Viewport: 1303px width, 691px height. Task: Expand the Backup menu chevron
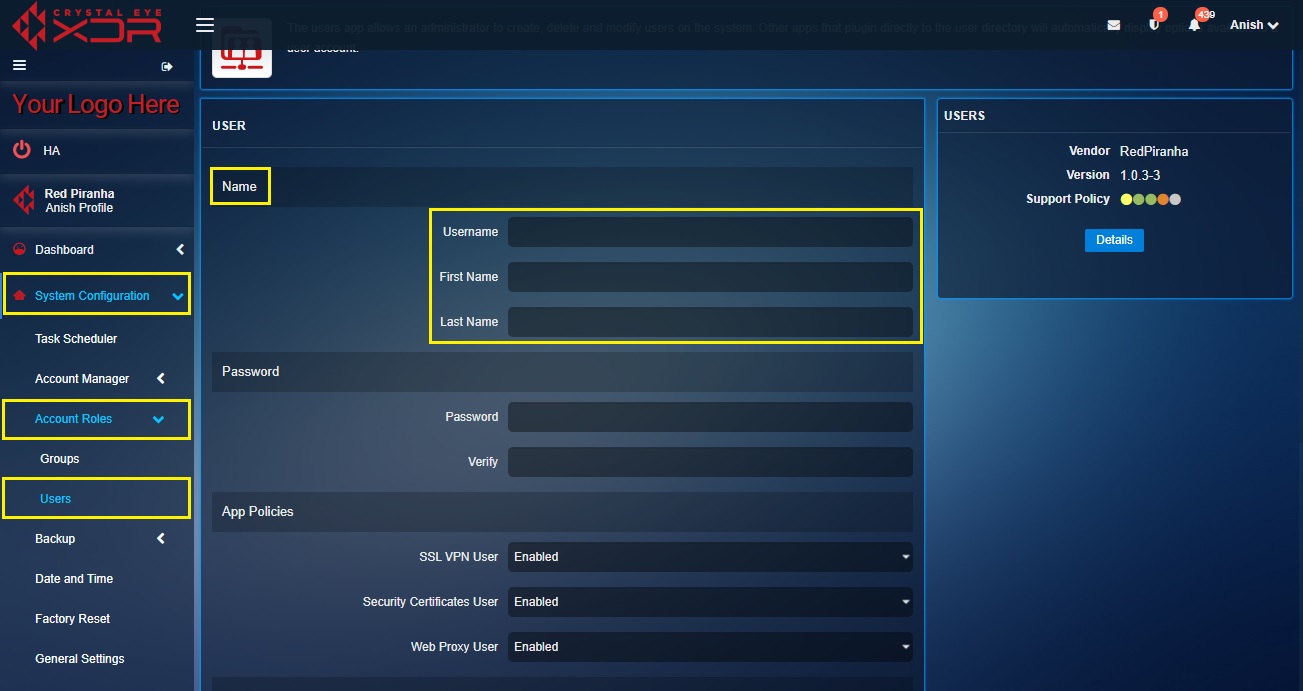[x=161, y=538]
